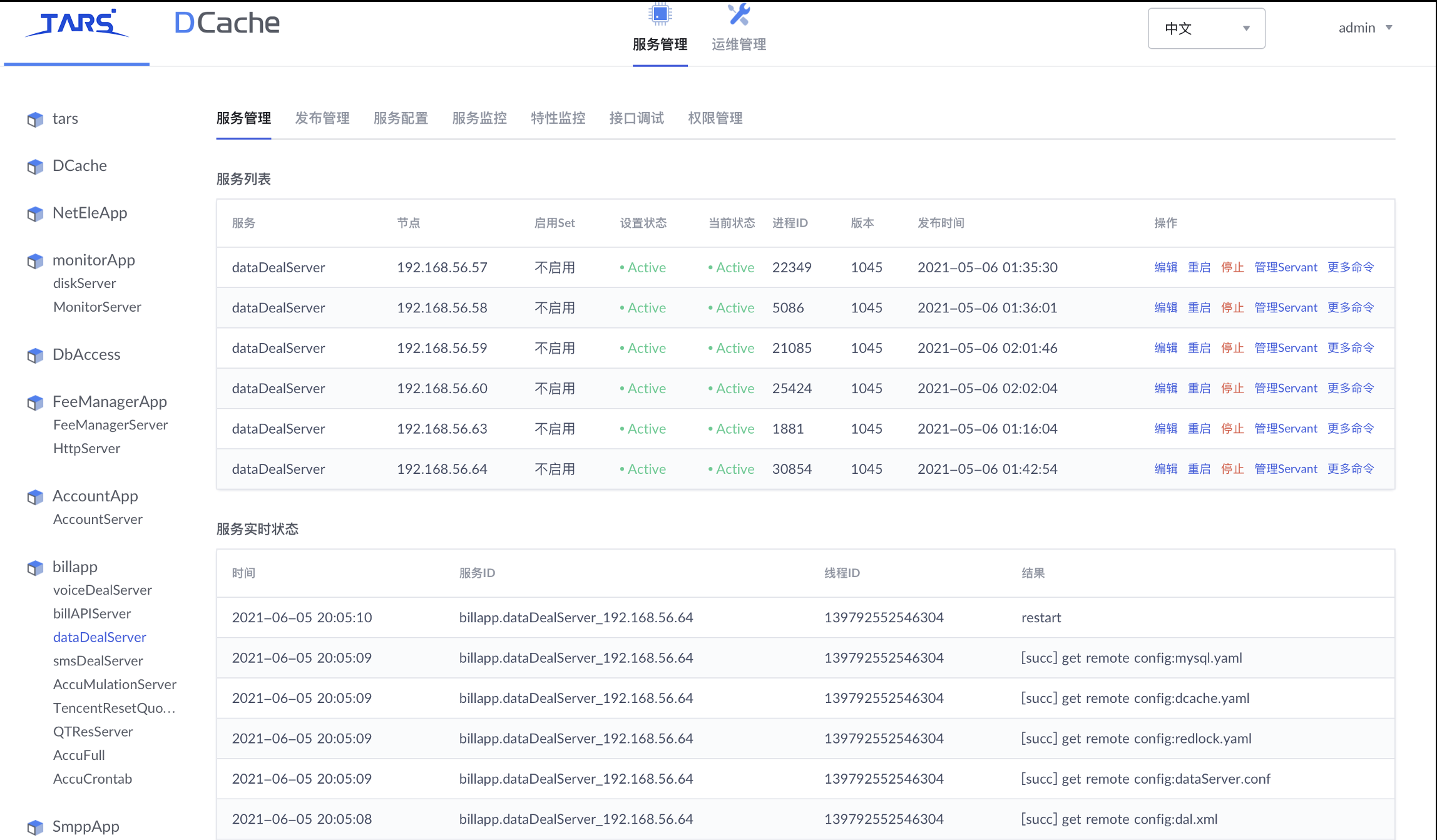Click the wrench icon for 运维管理
Screen dimensions: 1437x840
(x=739, y=14)
